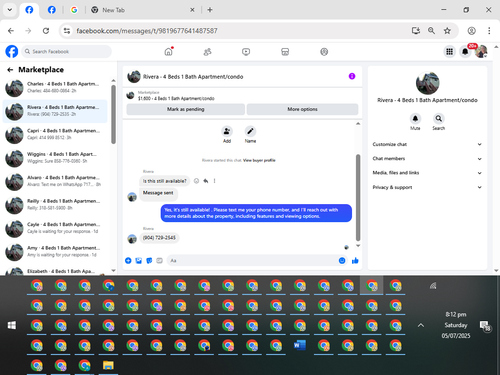
Task: Click the Search Facebook field
Action: tap(67, 52)
